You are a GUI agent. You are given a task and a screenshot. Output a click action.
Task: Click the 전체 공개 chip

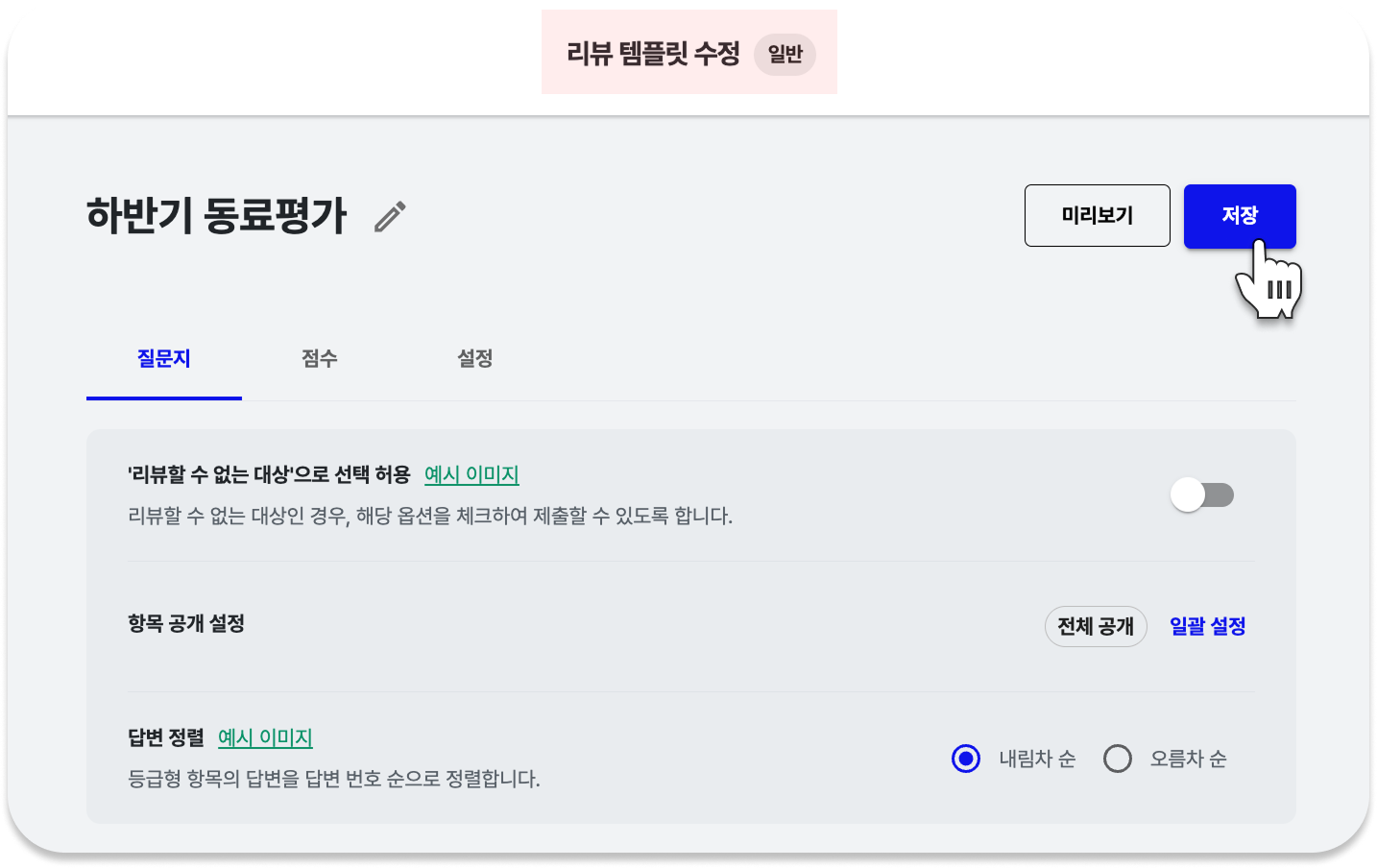click(1096, 626)
